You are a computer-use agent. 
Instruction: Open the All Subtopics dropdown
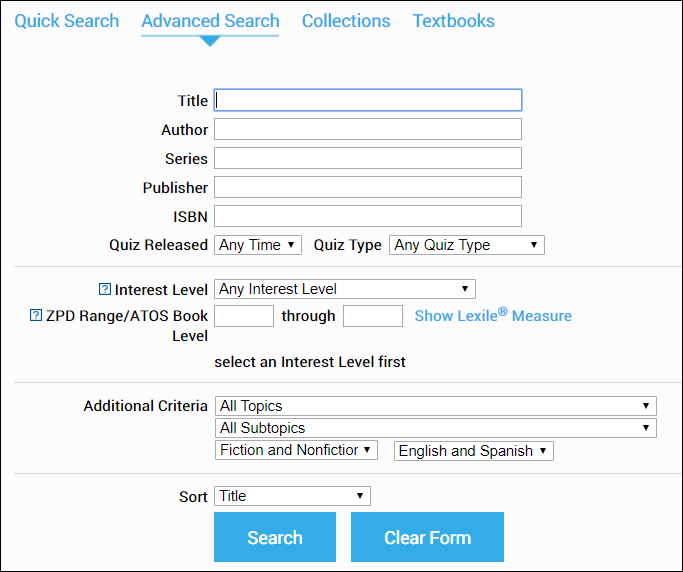click(x=435, y=428)
